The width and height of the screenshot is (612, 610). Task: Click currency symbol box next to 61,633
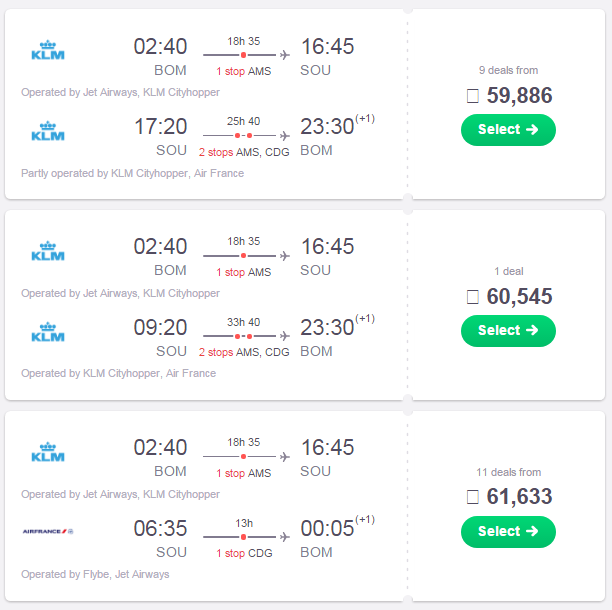pyautogui.click(x=473, y=497)
